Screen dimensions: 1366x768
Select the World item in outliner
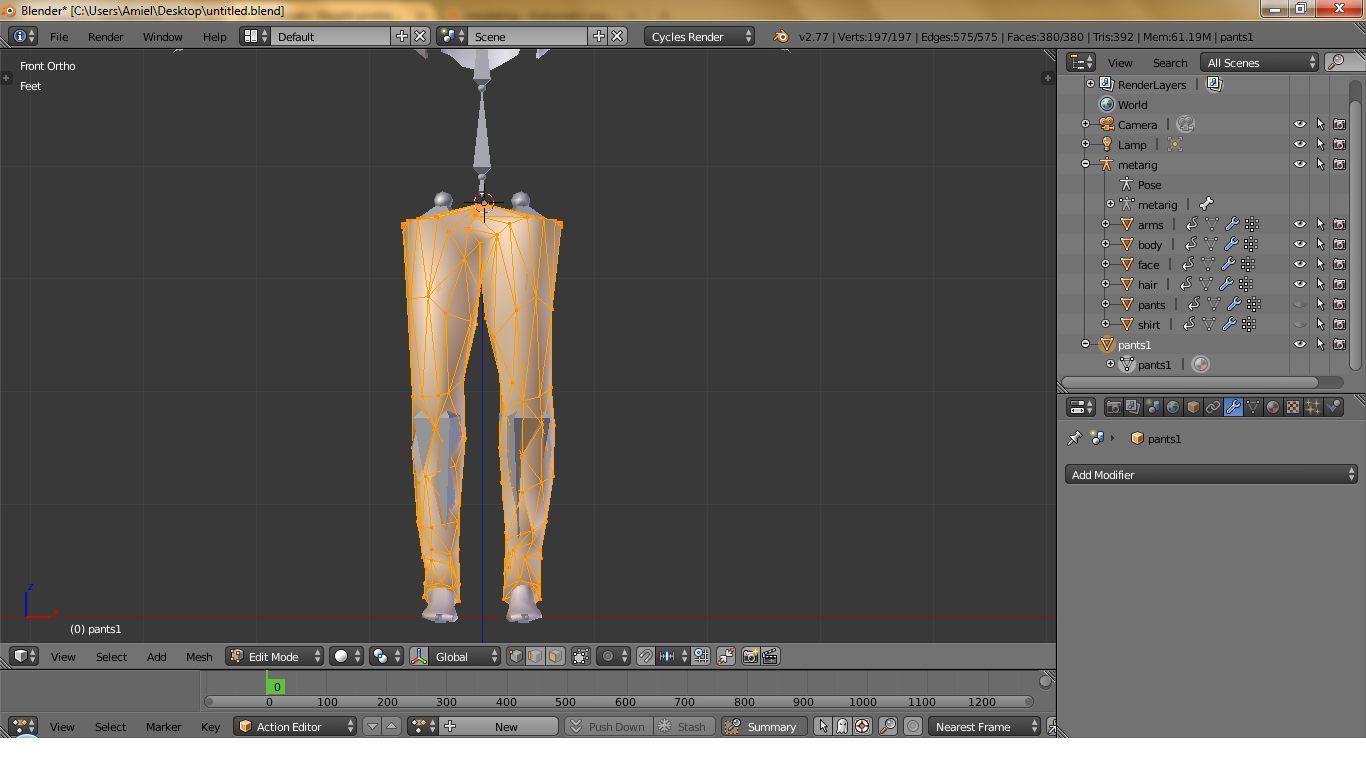pyautogui.click(x=1132, y=104)
